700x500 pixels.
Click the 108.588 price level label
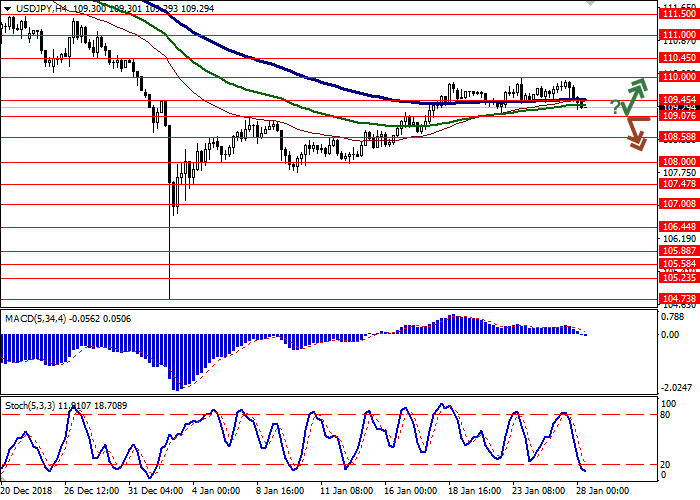(678, 136)
